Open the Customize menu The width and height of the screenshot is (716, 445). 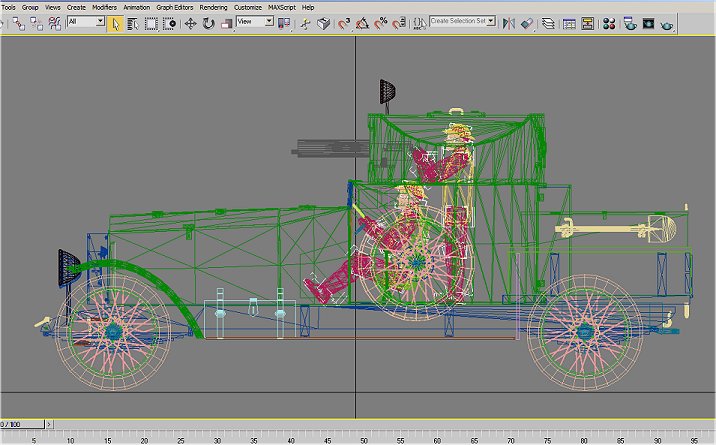248,7
